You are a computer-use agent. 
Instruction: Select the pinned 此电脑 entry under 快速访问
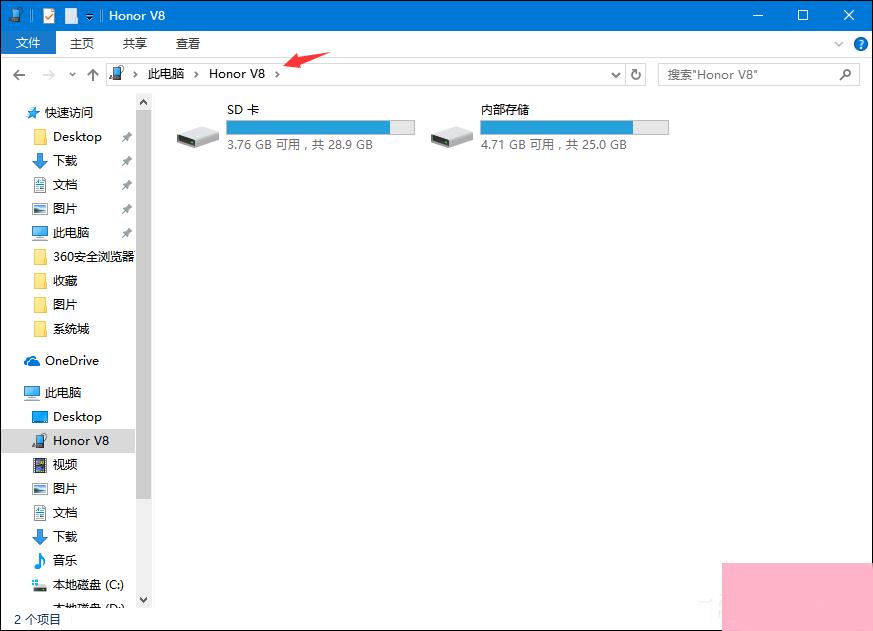click(x=71, y=233)
